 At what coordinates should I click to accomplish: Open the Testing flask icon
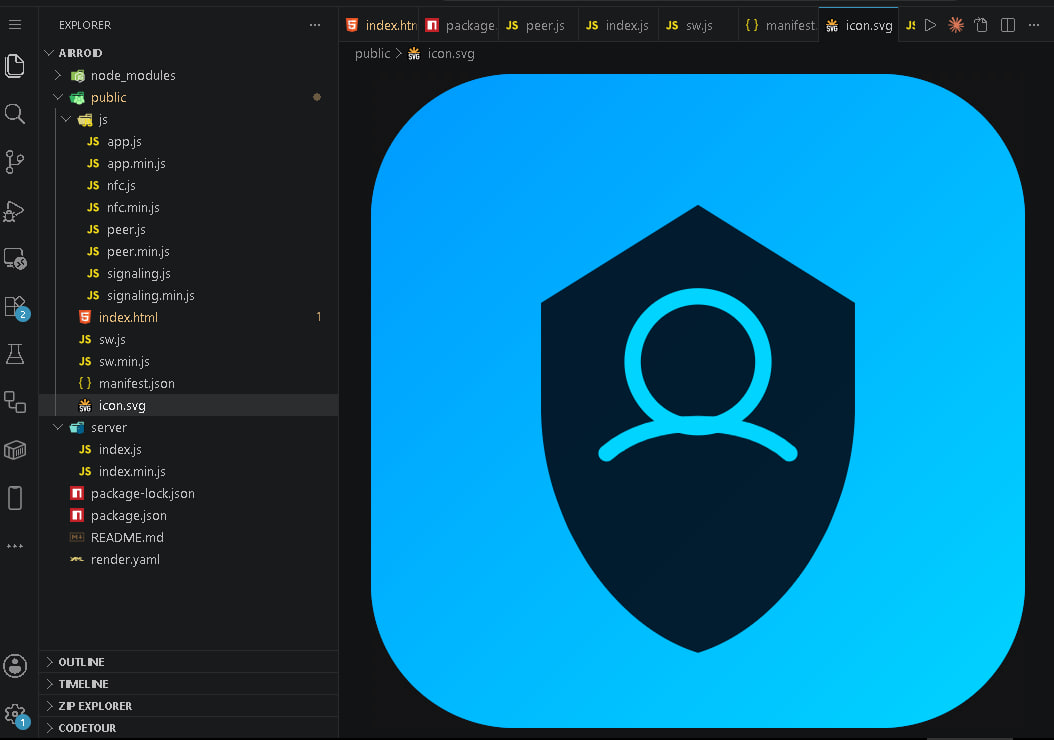pyautogui.click(x=15, y=354)
